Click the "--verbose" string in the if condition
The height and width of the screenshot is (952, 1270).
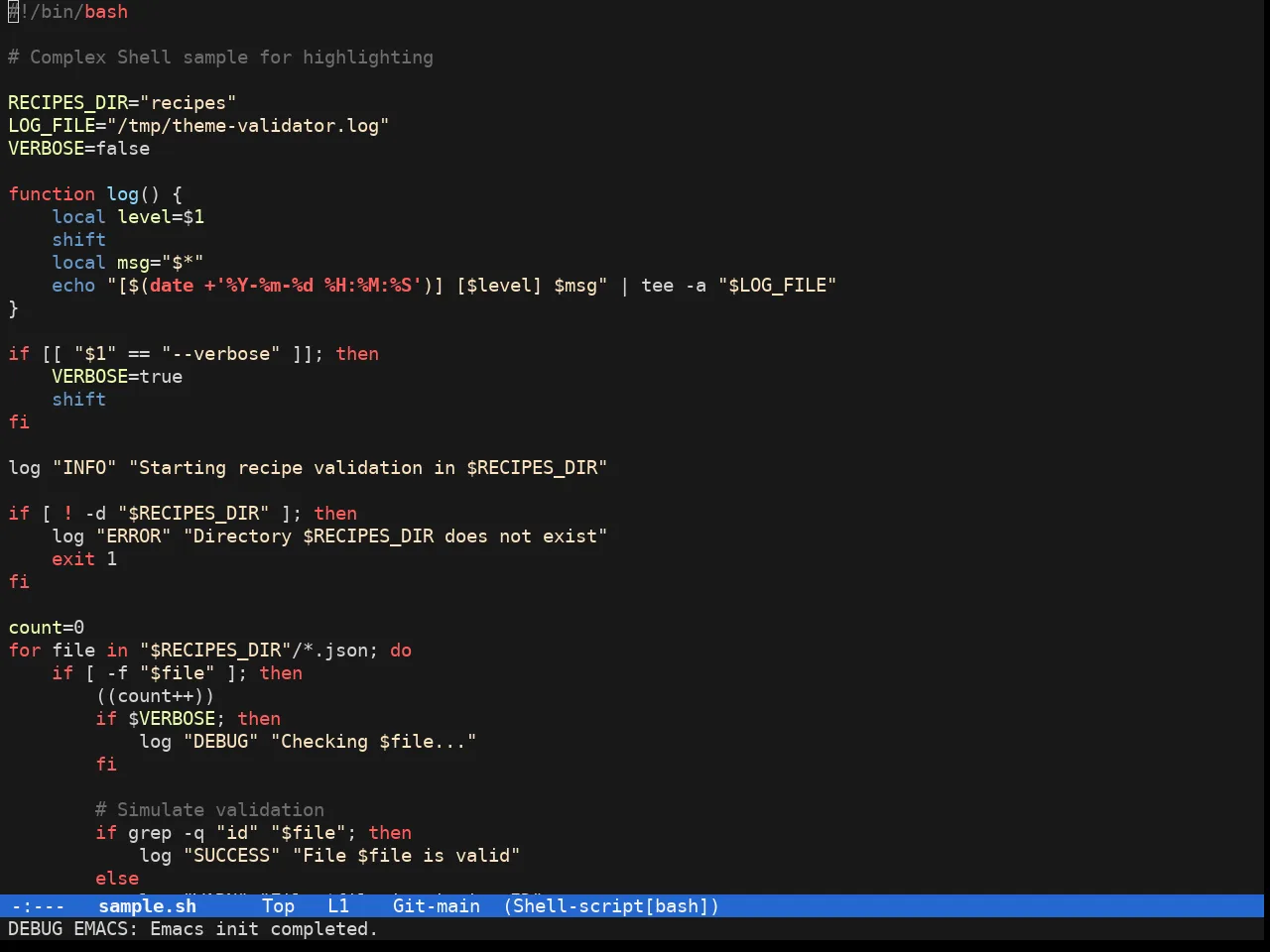[x=220, y=354]
